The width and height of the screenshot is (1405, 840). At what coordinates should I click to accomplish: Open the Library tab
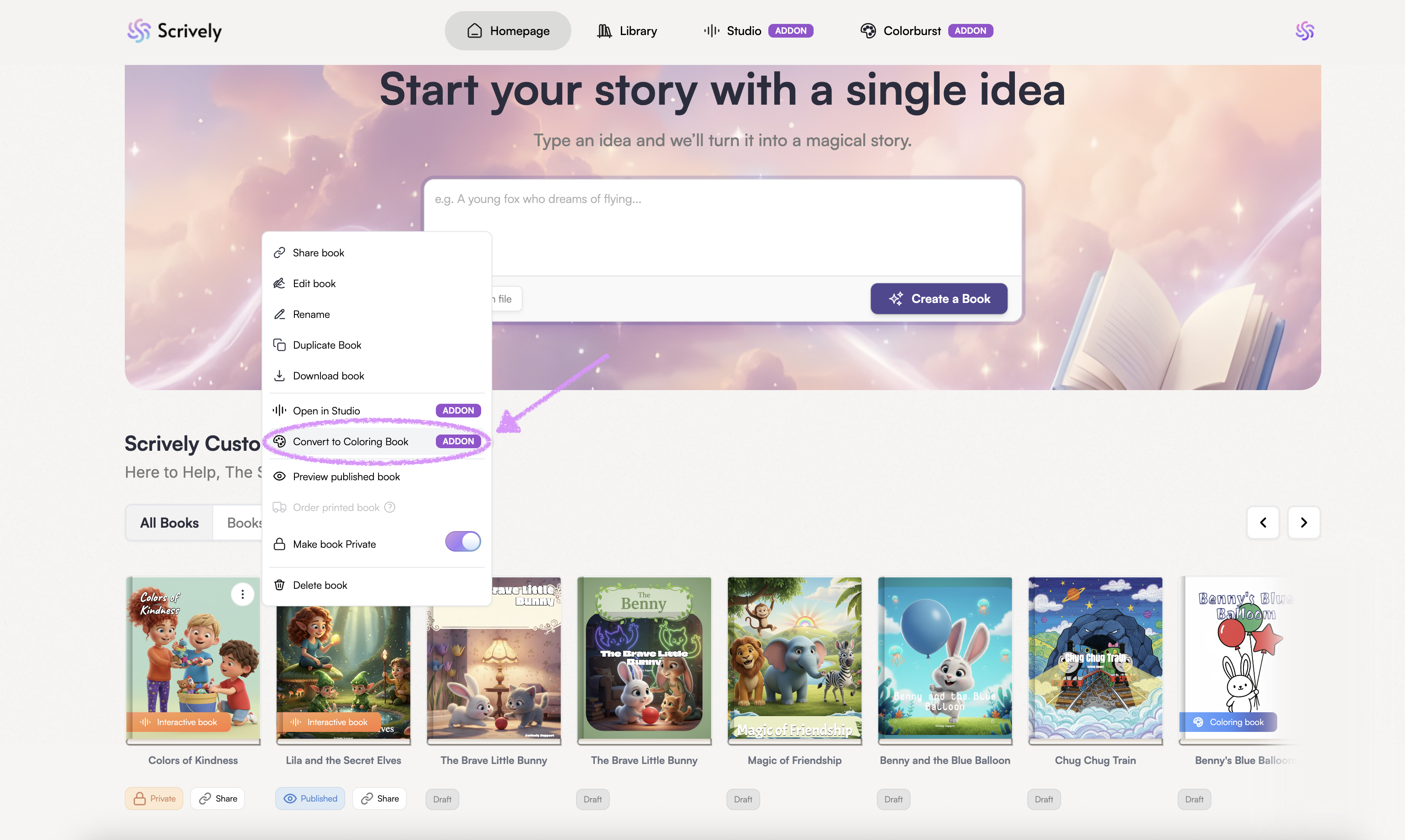(x=626, y=31)
